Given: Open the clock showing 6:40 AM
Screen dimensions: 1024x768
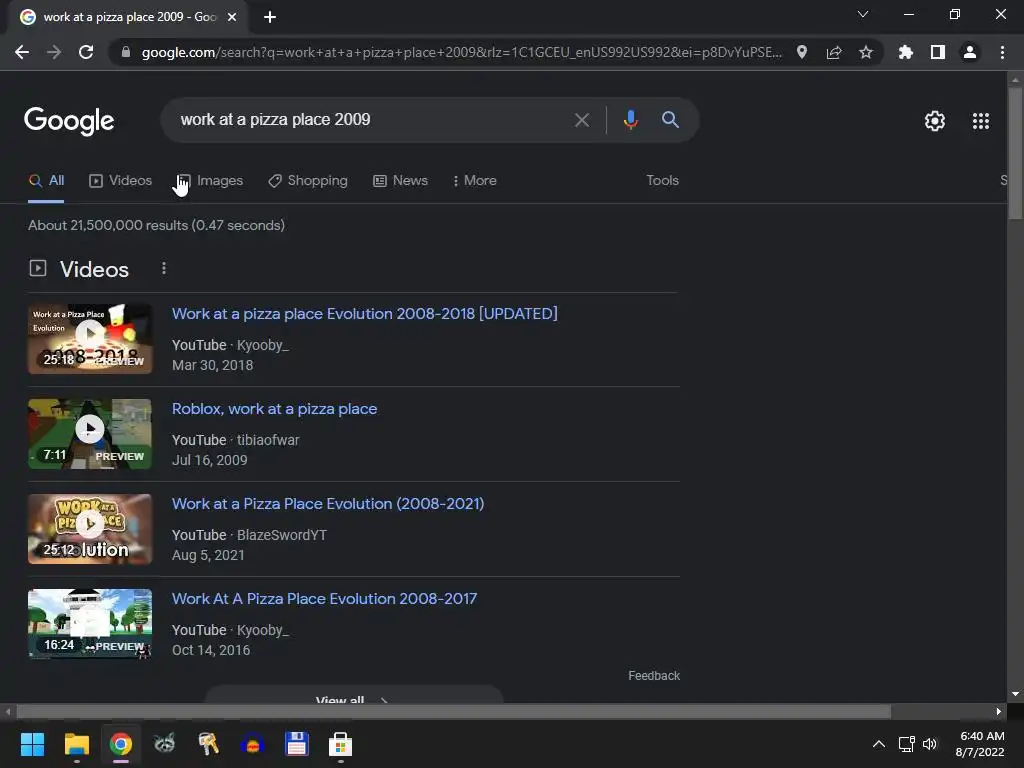Looking at the screenshot, I should tap(980, 744).
